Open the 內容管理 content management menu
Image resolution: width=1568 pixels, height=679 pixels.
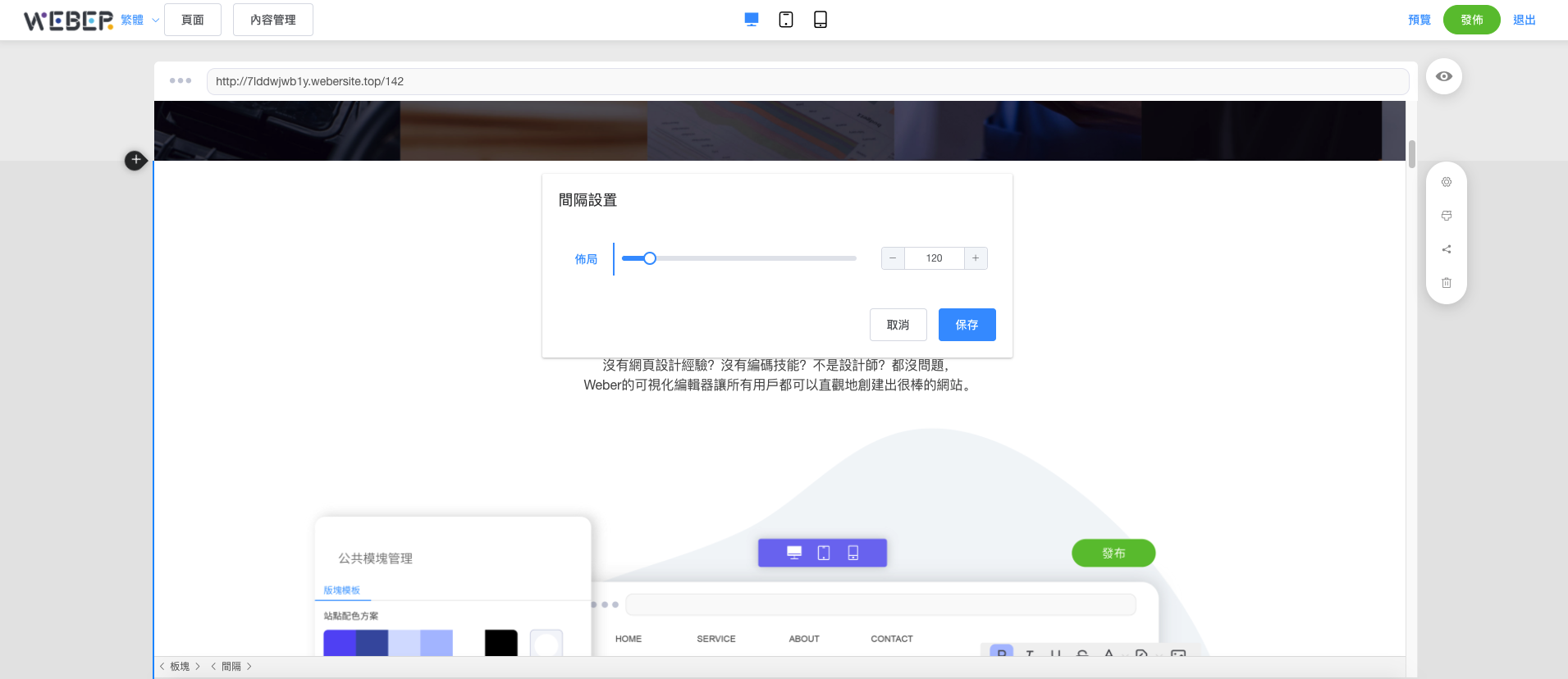[x=273, y=20]
